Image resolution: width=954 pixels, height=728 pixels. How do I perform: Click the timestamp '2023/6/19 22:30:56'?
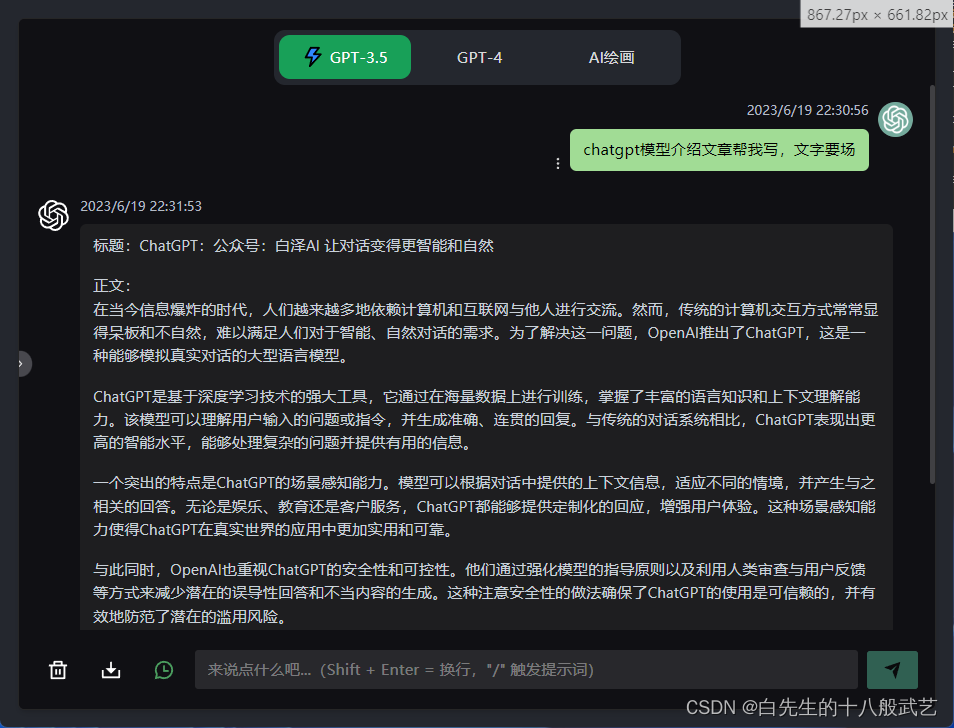click(807, 110)
